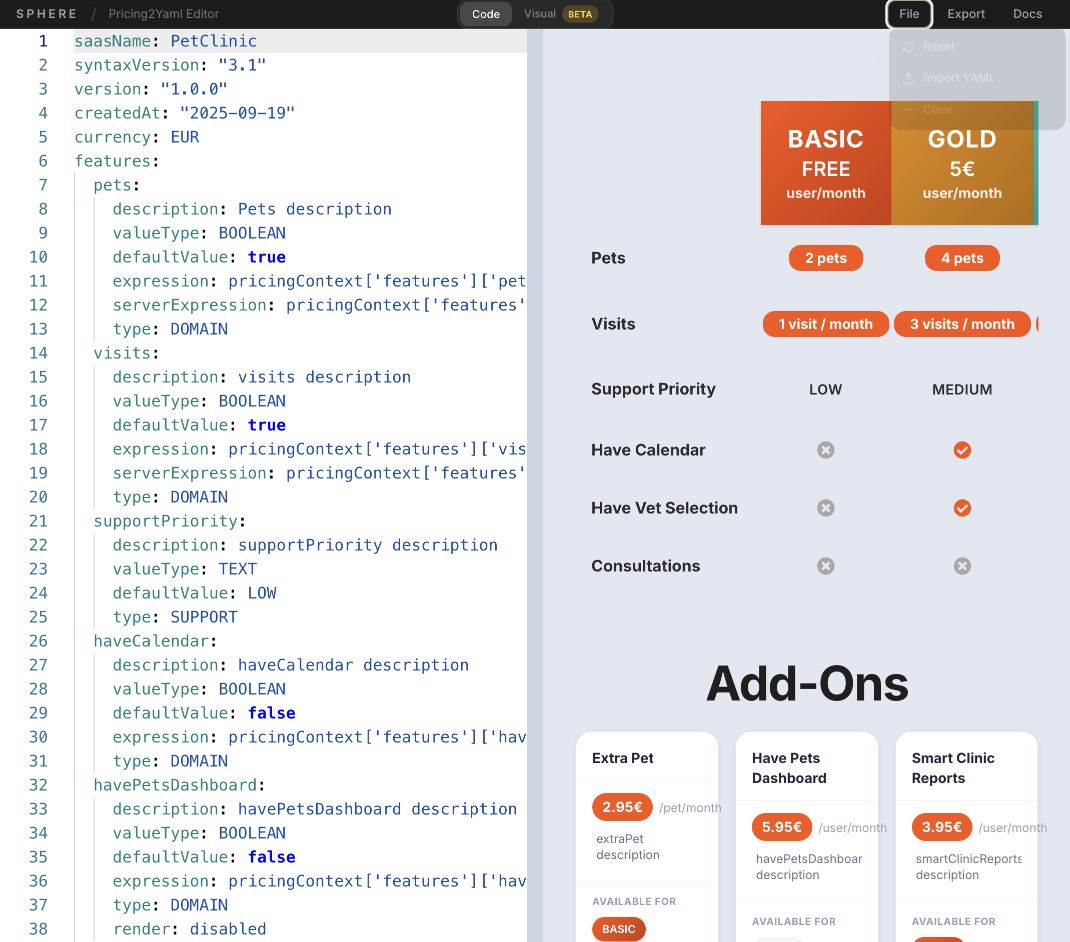
Task: Click the Support Priority row label
Action: (653, 389)
